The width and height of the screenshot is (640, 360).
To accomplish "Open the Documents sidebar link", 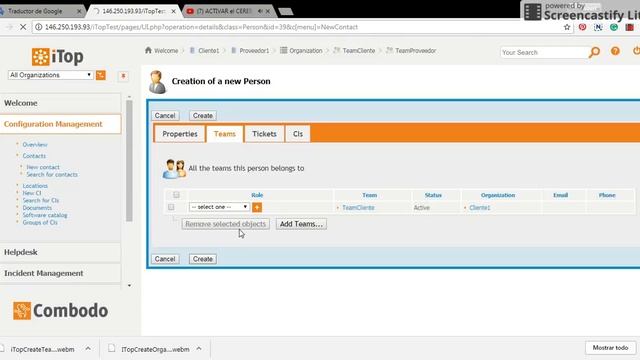I will [37, 208].
